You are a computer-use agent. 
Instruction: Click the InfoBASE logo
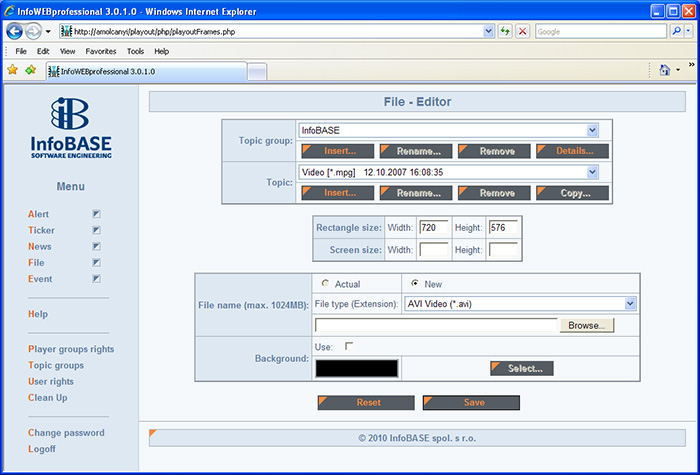[71, 128]
